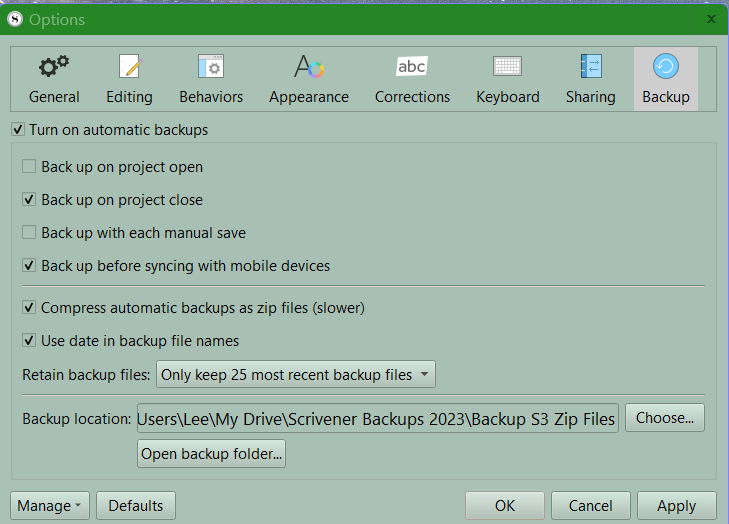Click the Choose... backup location button

point(665,418)
